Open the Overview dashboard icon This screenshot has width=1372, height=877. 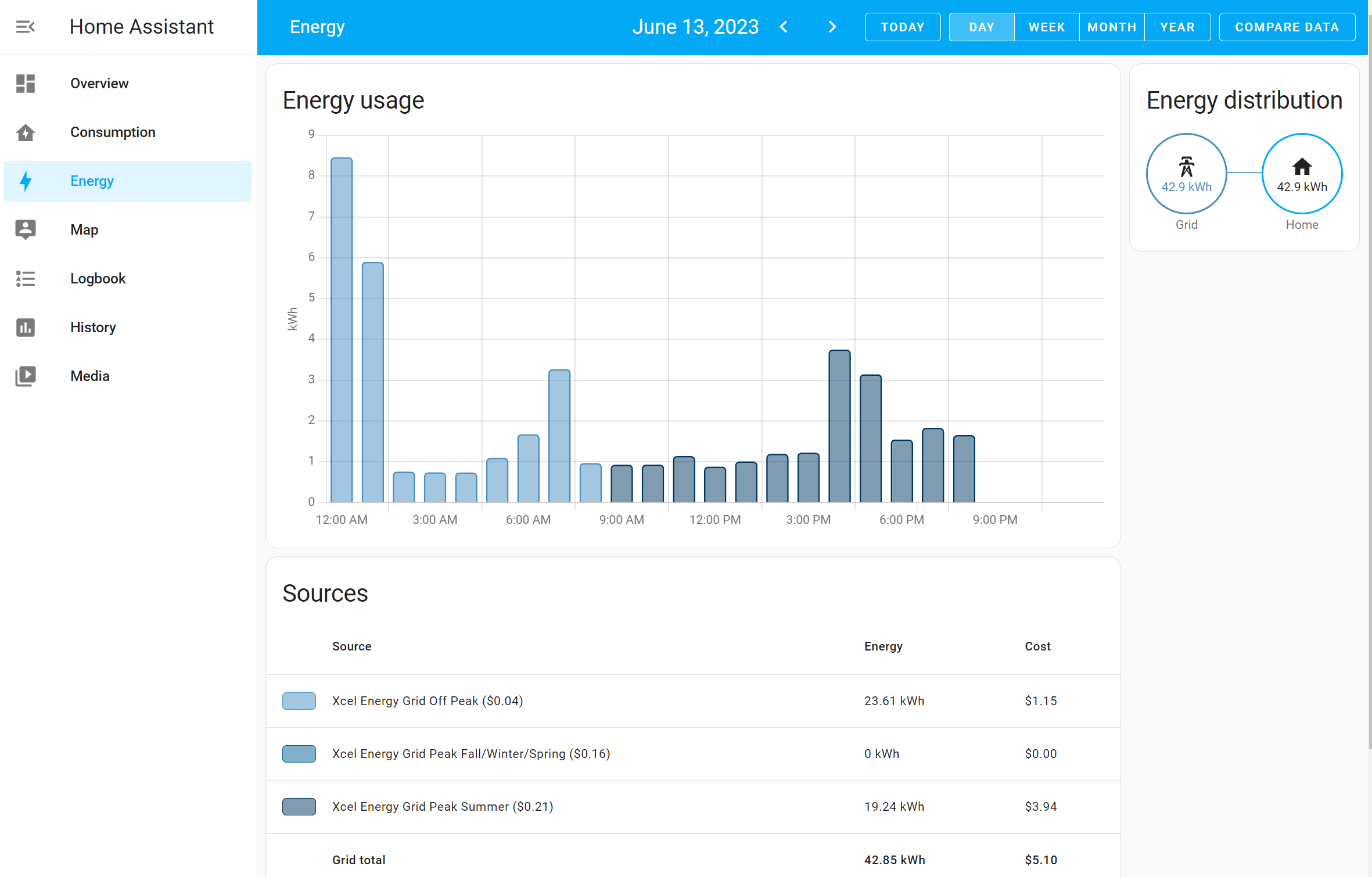coord(26,84)
